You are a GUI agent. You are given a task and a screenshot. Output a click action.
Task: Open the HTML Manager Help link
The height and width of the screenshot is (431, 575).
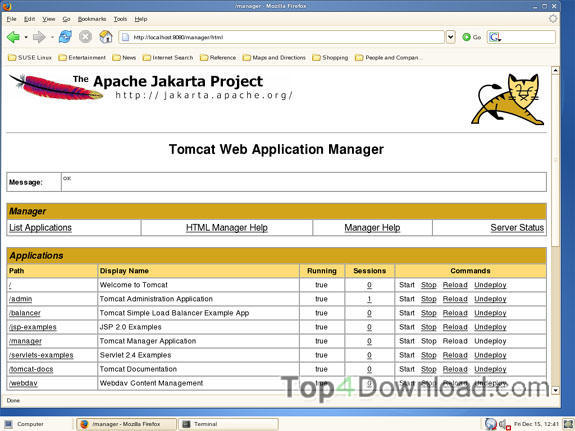click(227, 228)
